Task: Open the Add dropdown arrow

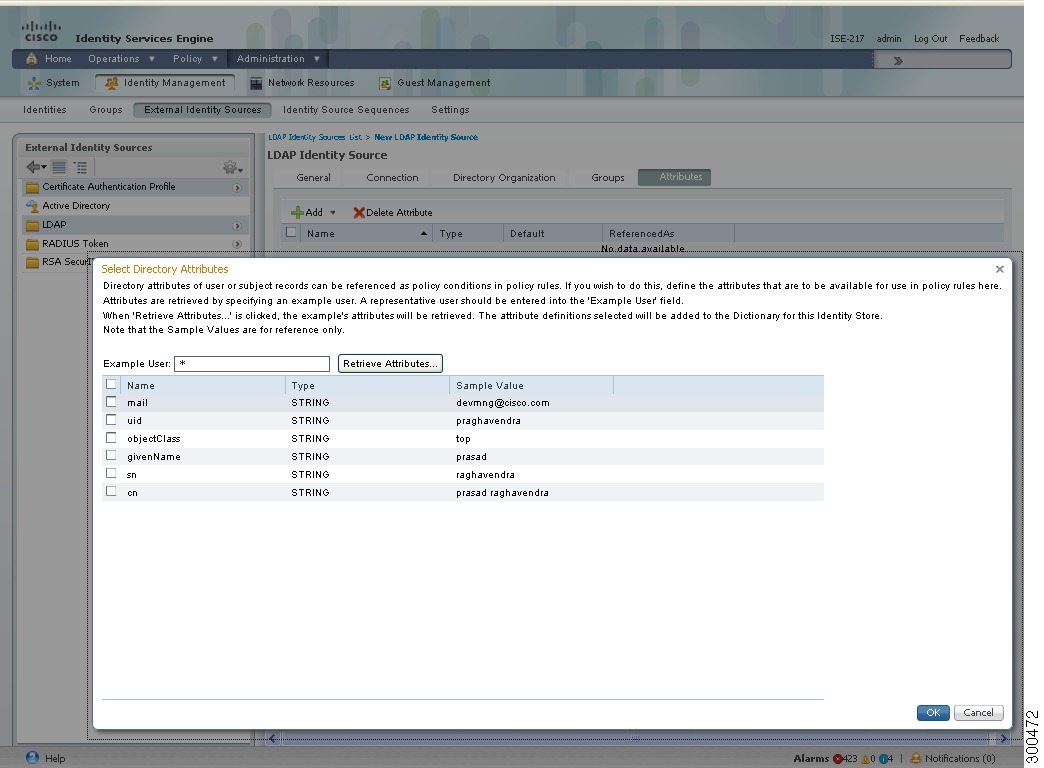Action: tap(333, 212)
